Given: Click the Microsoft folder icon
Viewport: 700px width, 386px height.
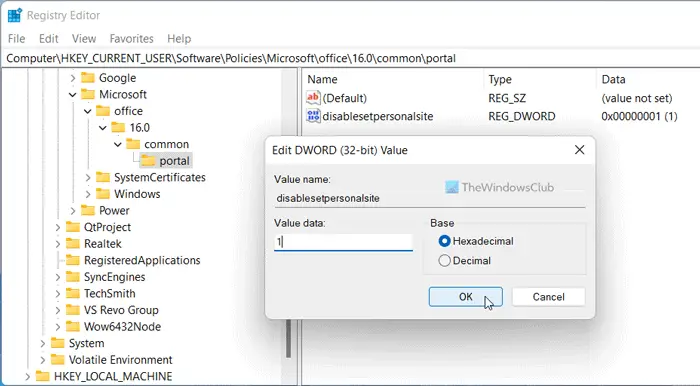Looking at the screenshot, I should coord(88,95).
